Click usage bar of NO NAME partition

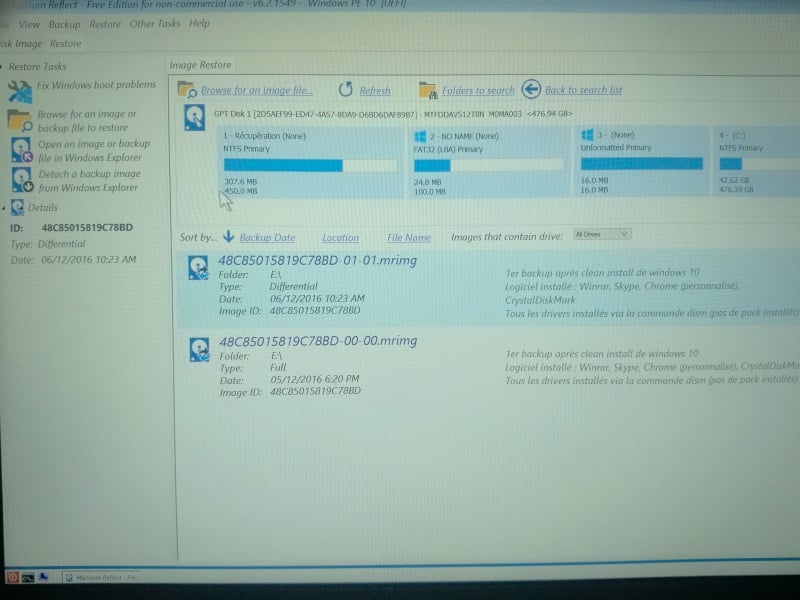(488, 165)
